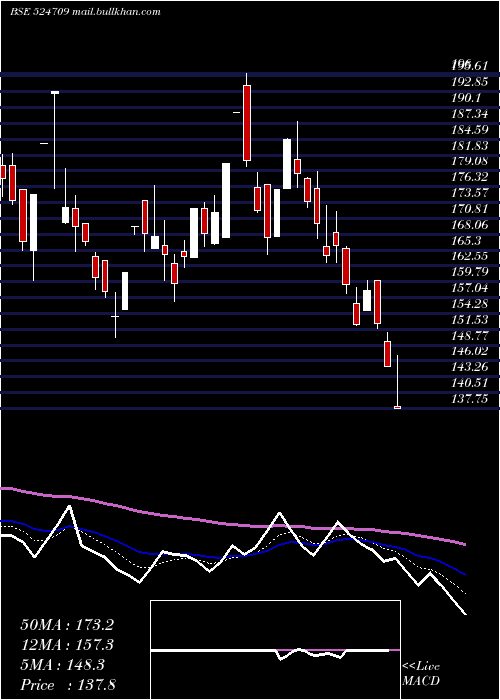This screenshot has height=700, width=500.
Task: Click the '12MA : 157.3' readout
Action: tap(67, 645)
